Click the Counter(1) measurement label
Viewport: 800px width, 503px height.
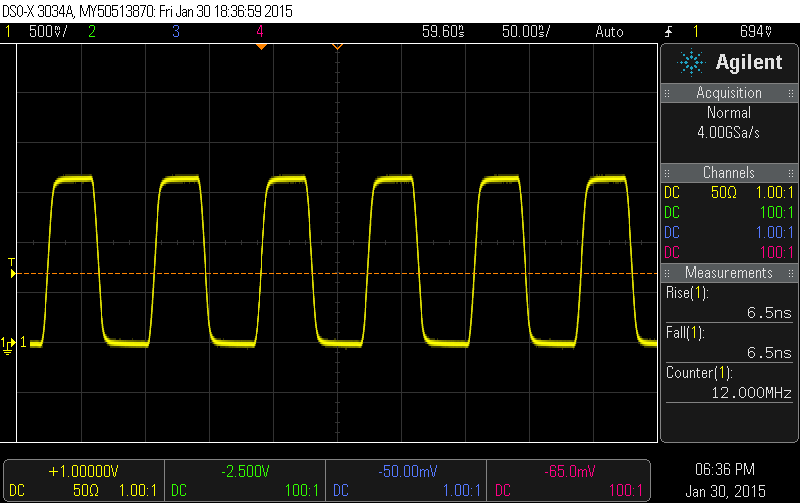tap(699, 373)
